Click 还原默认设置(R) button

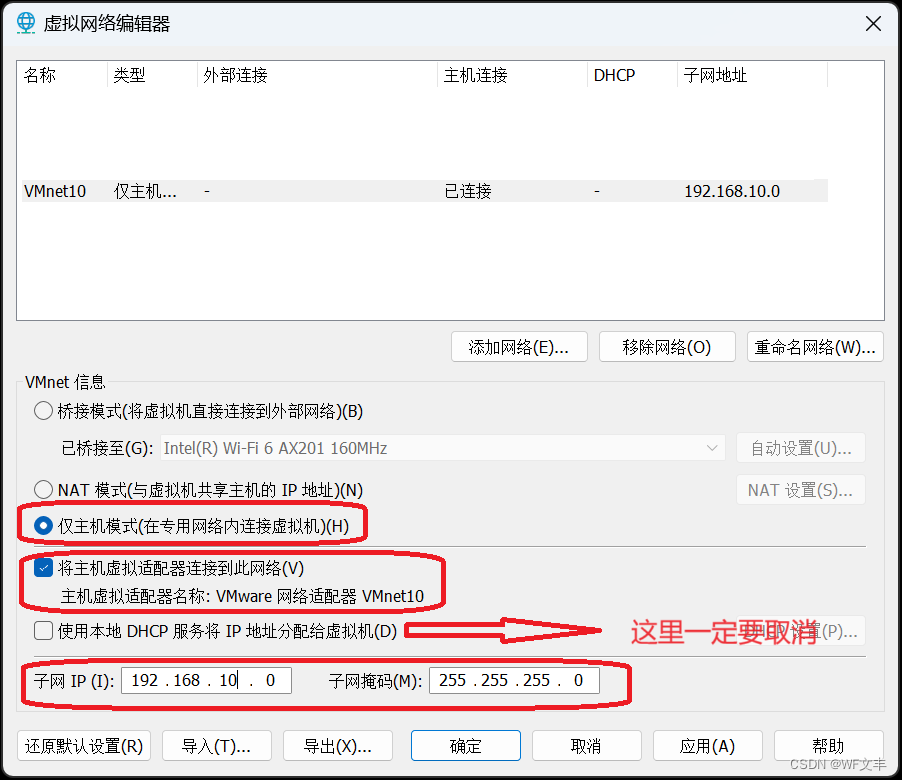(83, 745)
